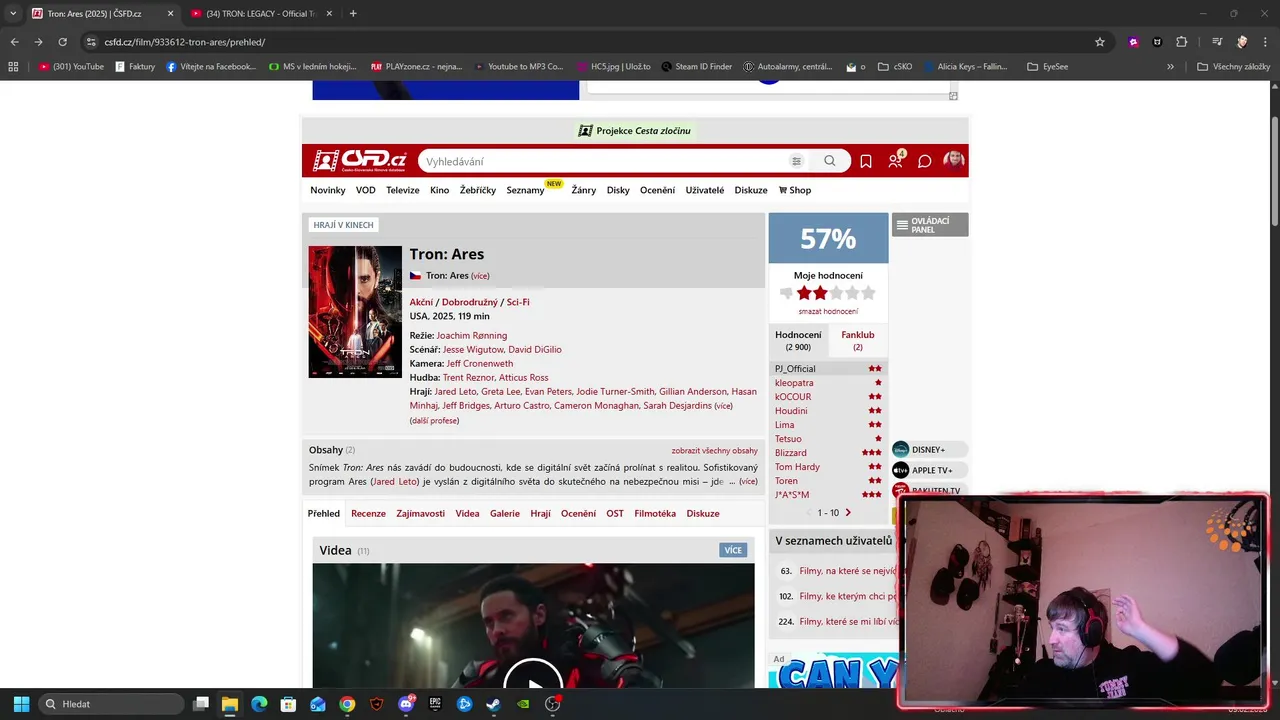The width and height of the screenshot is (1280, 720).
Task: Open the Windows Start menu
Action: coord(21,704)
